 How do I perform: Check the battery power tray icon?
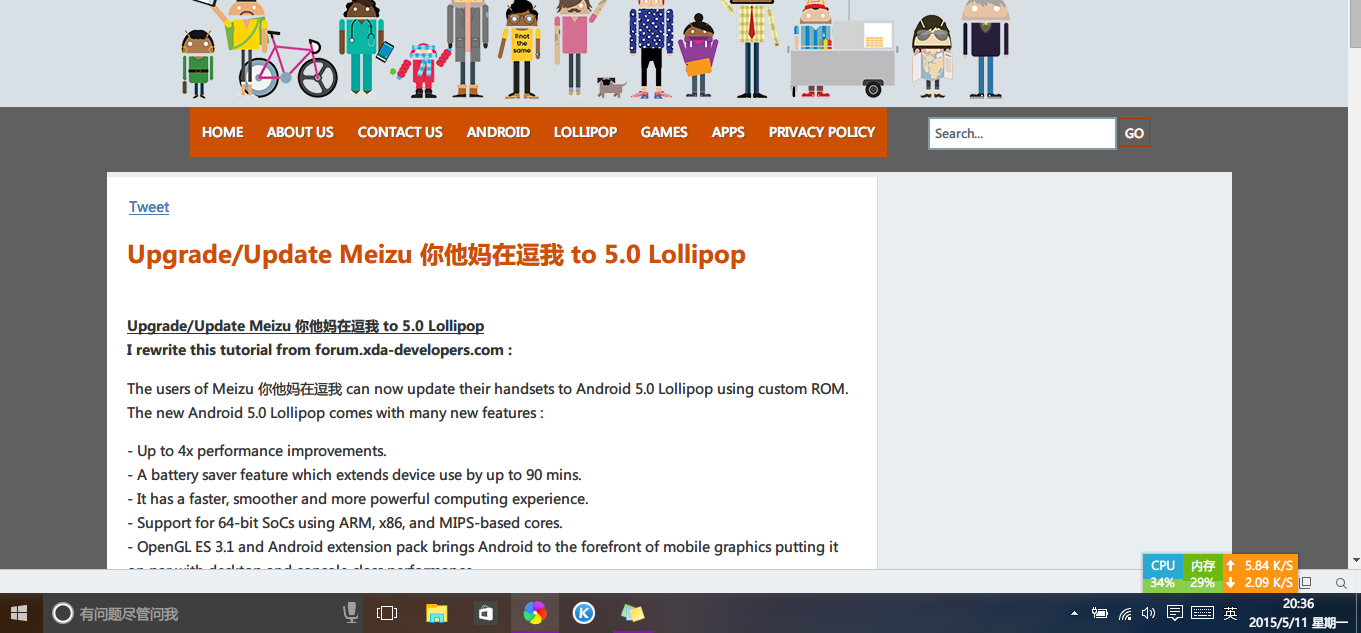[1100, 613]
